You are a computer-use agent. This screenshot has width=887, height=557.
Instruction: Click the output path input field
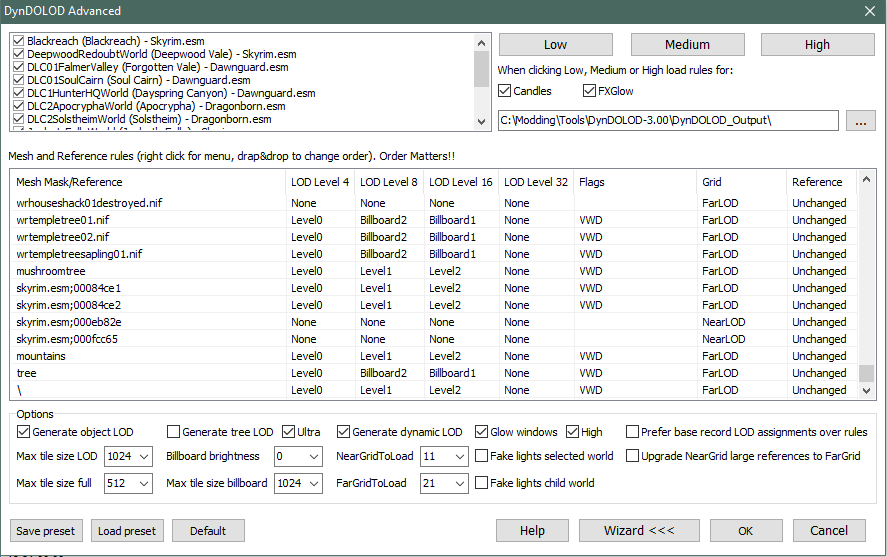[x=668, y=120]
